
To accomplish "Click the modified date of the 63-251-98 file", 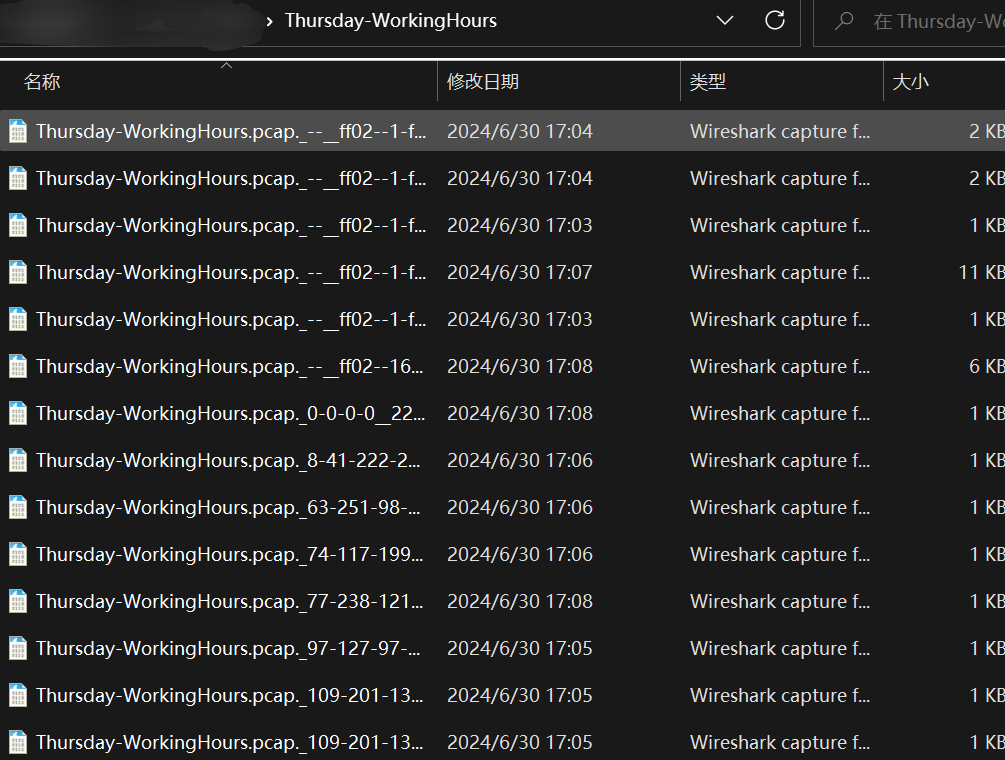I will pos(520,508).
